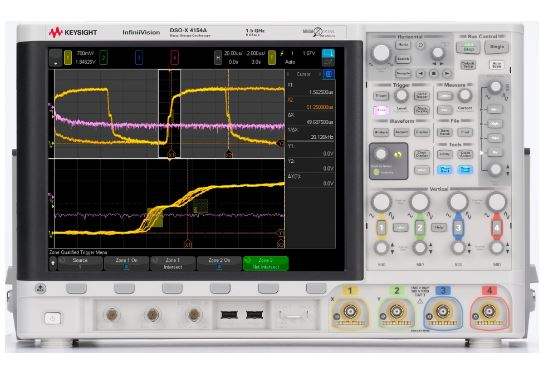Image resolution: width=555 pixels, height=366 pixels.
Task: Tap the horizontal timebase icon on screen
Action: pos(218,57)
